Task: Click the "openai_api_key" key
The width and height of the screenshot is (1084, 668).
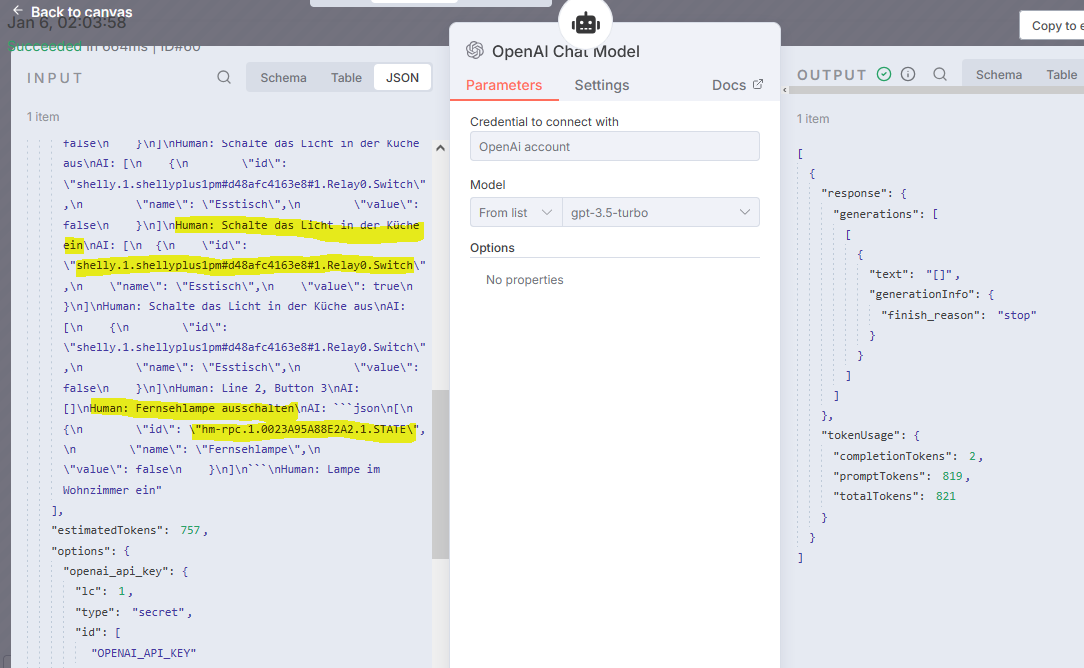Action: click(116, 571)
